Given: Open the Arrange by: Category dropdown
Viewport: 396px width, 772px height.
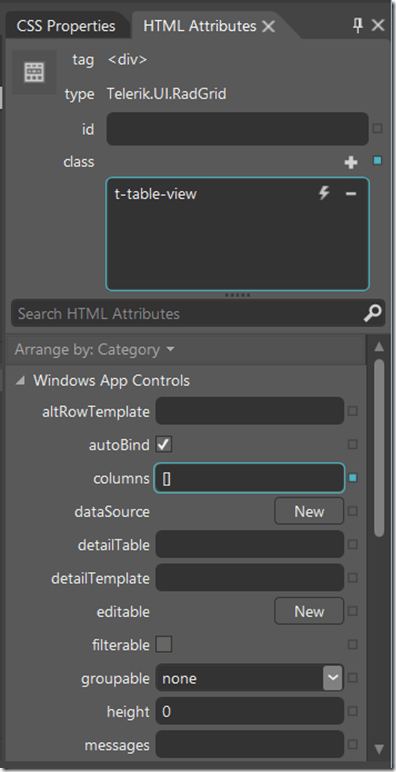Looking at the screenshot, I should click(95, 350).
